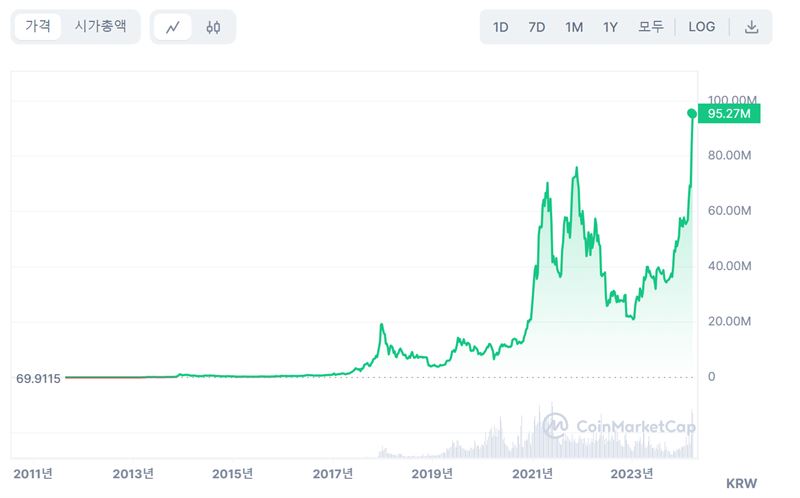
Task: Click the 69.9115 starting price label
Action: point(39,378)
